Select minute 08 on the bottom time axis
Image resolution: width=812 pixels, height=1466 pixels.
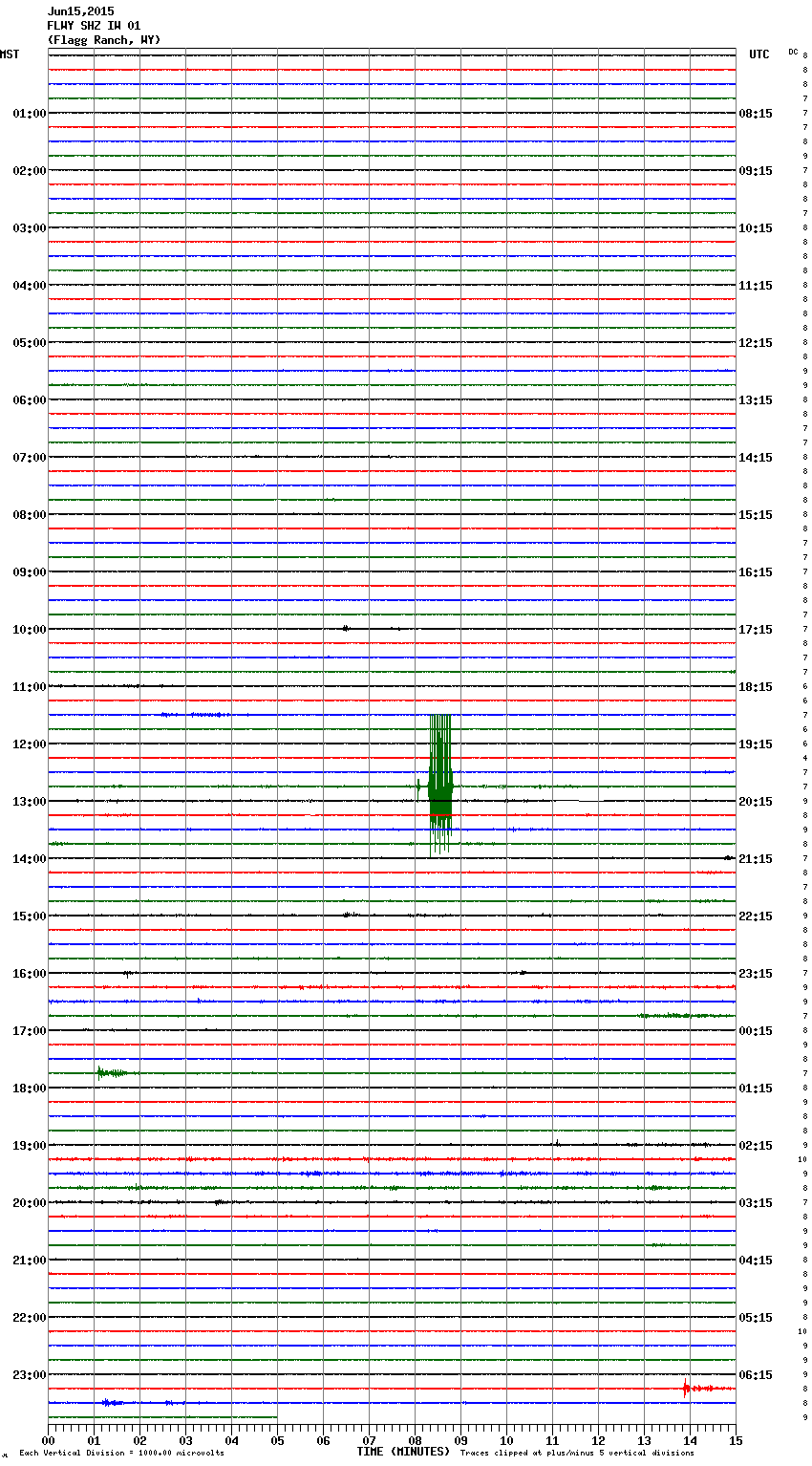pos(415,1440)
